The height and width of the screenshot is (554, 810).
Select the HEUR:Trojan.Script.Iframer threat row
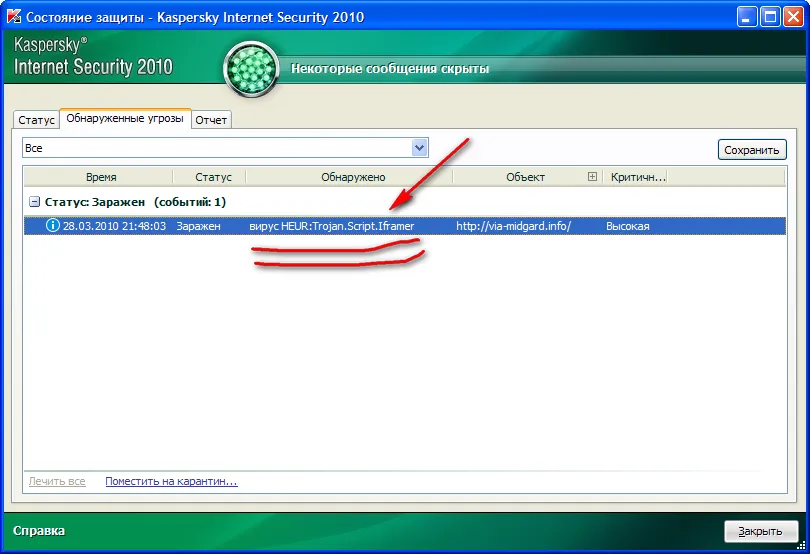tap(332, 226)
